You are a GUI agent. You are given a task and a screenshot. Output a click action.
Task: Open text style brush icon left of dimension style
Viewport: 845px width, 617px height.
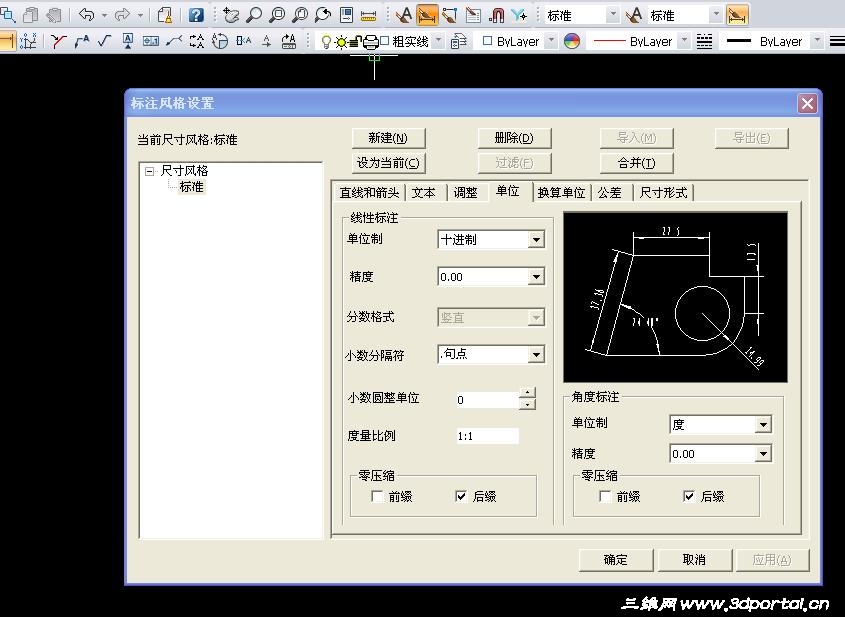tap(403, 15)
